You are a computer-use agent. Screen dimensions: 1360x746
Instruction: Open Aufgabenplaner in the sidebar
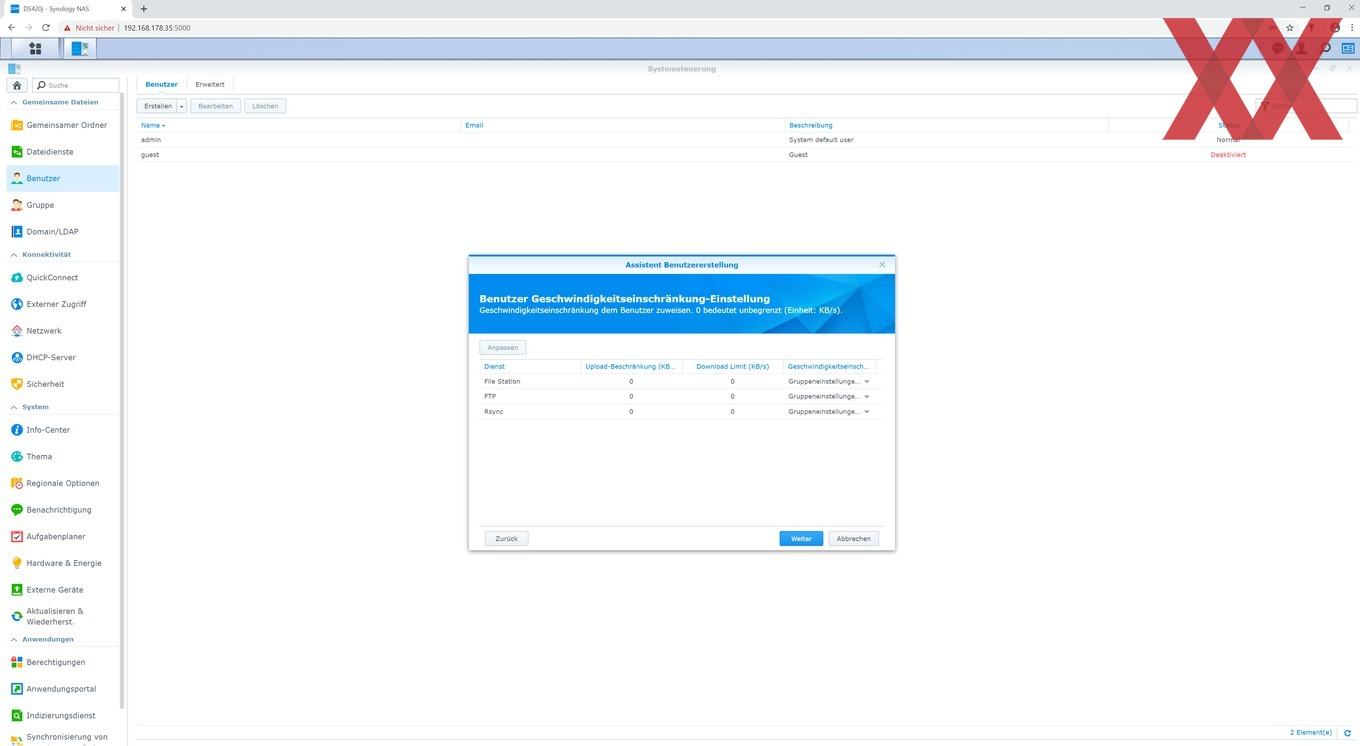pos(62,537)
